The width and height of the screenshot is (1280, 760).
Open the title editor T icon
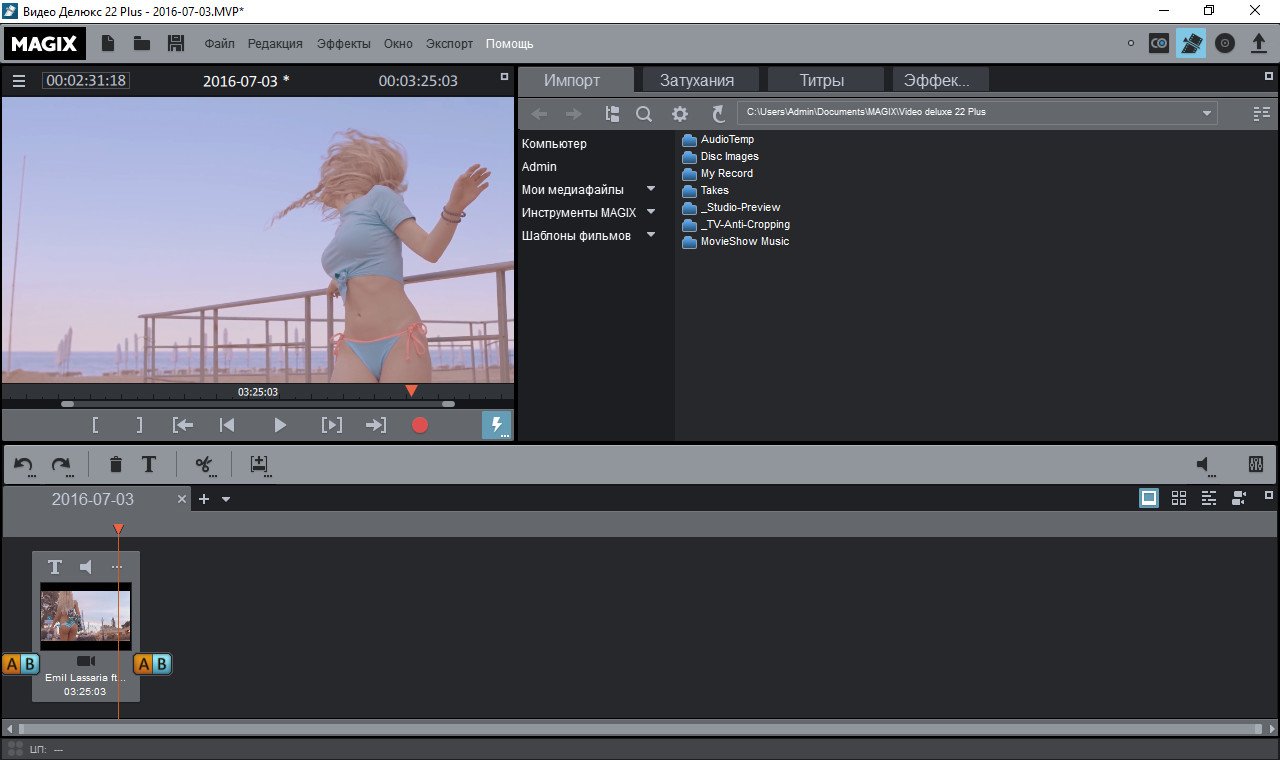click(149, 464)
